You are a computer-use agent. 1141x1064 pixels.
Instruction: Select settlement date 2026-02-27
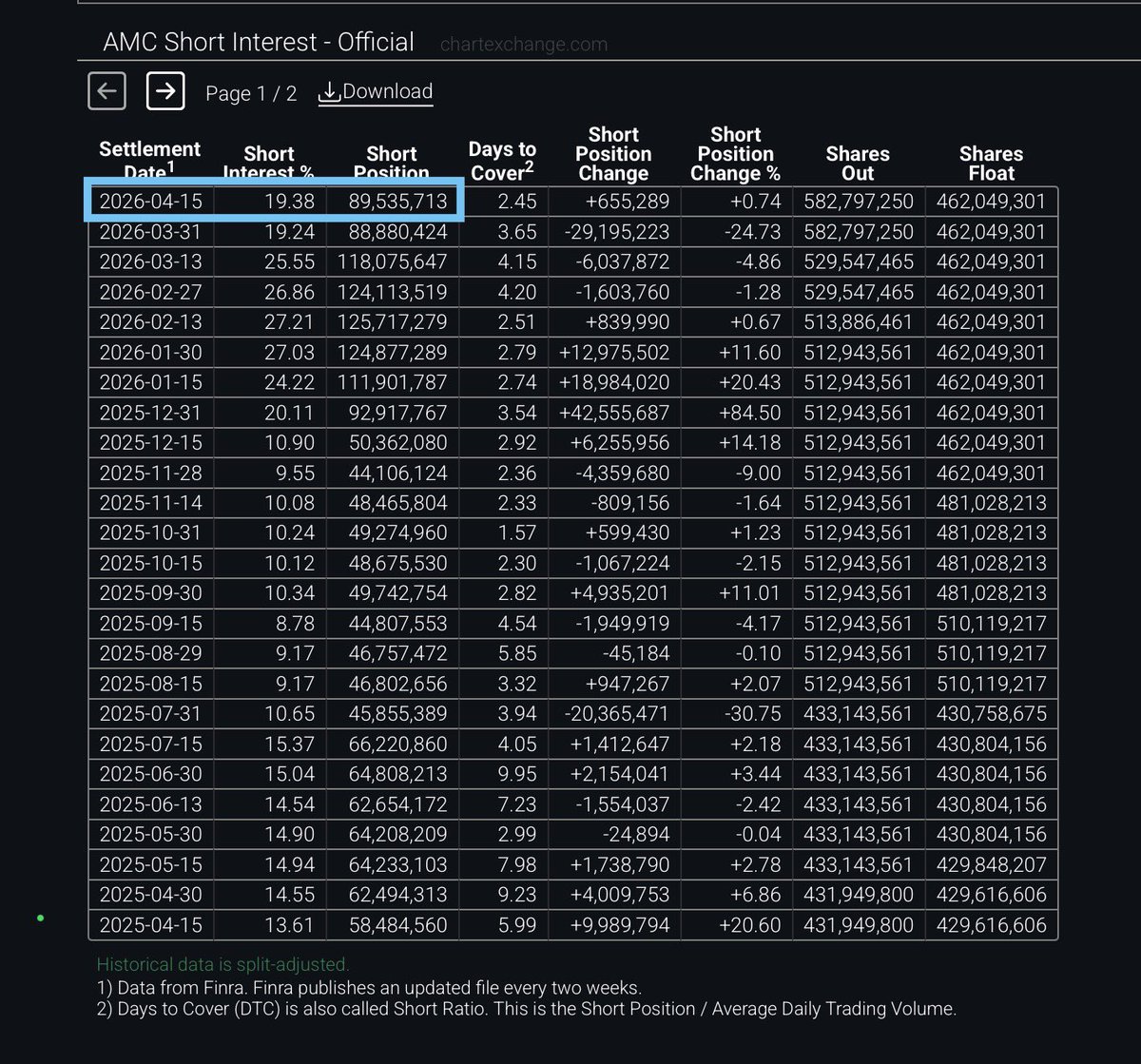150,292
